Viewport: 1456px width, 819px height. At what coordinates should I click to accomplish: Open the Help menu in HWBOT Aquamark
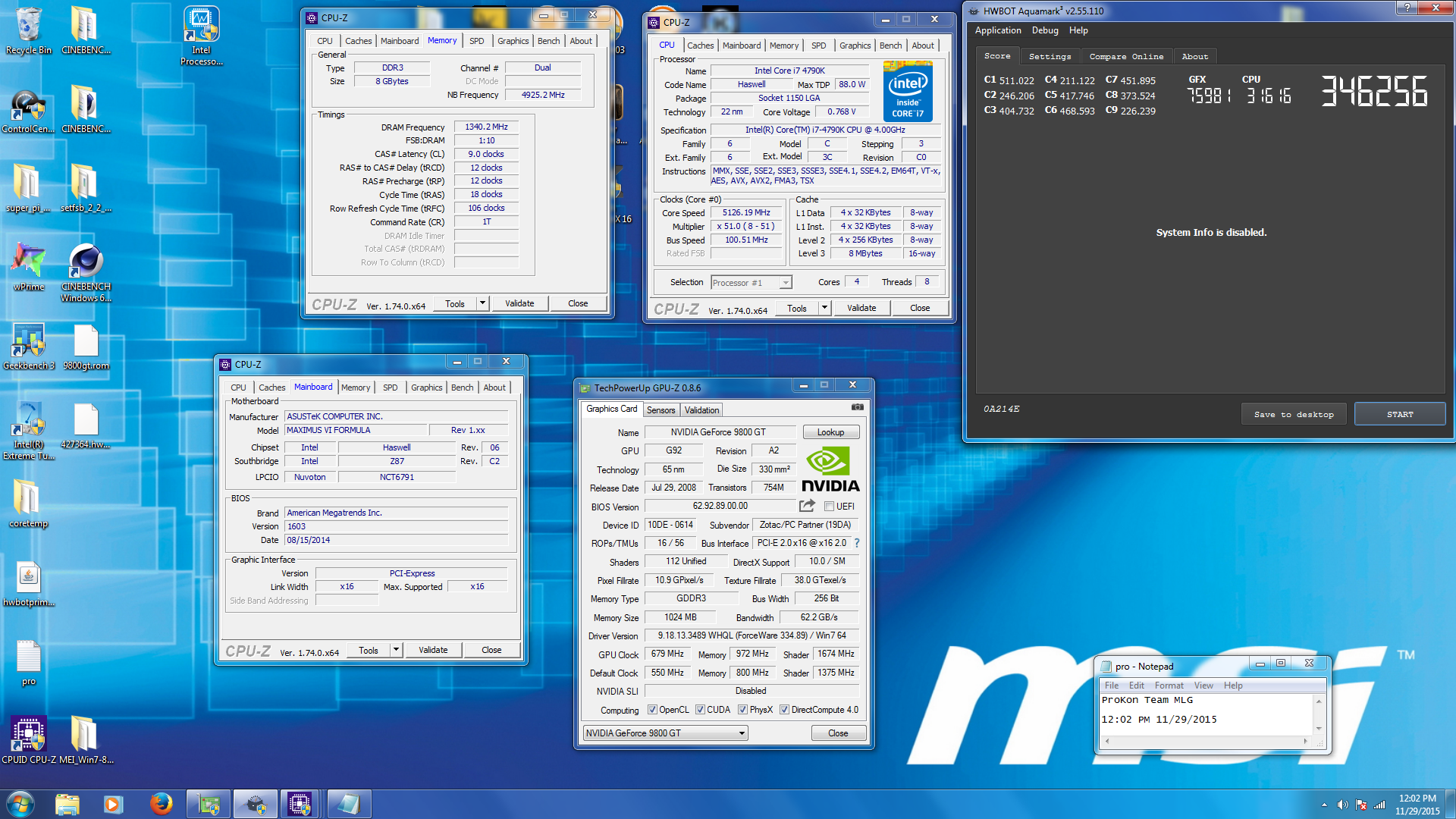tap(1078, 30)
